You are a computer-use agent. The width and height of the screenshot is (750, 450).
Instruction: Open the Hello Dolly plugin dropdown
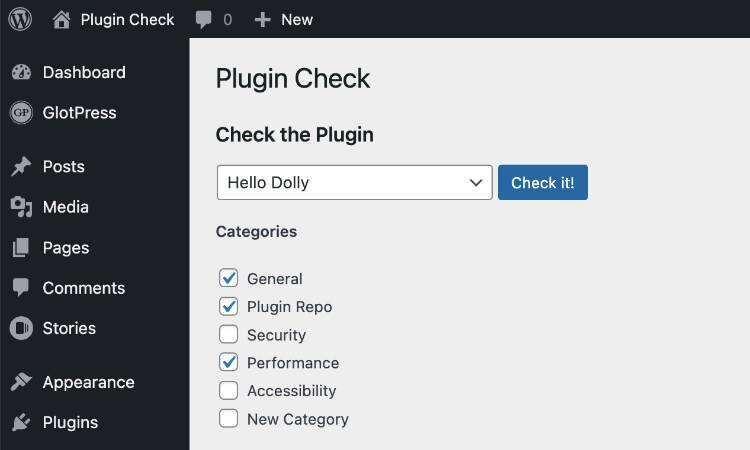pos(354,183)
